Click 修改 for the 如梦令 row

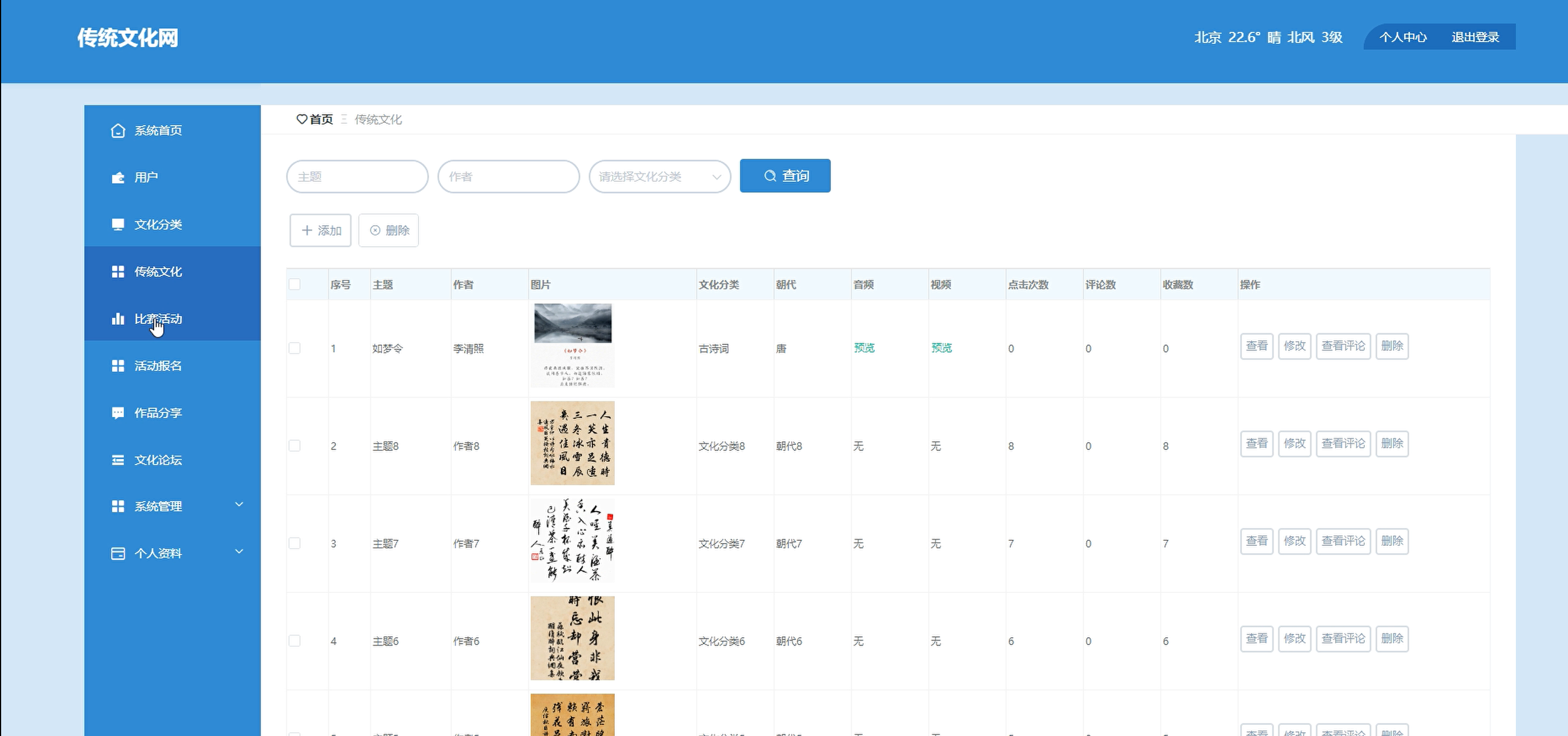click(x=1295, y=346)
